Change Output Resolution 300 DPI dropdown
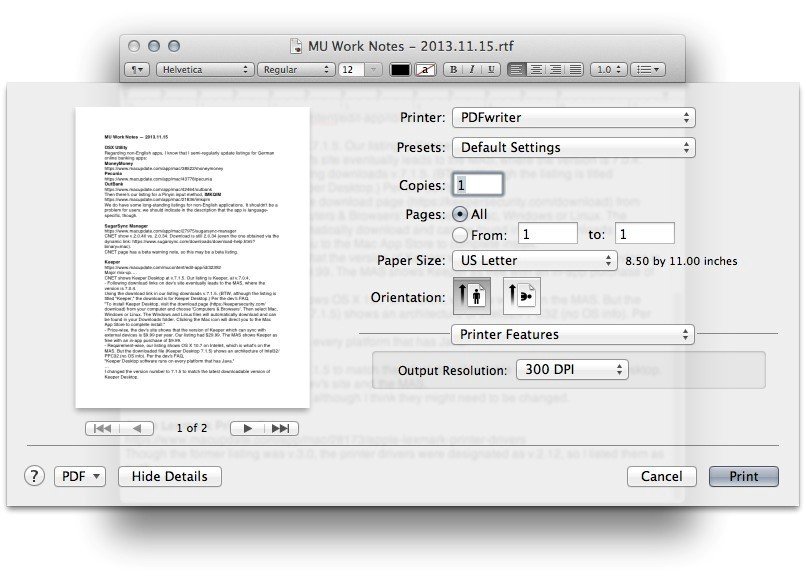The image size is (806, 582). (x=572, y=370)
